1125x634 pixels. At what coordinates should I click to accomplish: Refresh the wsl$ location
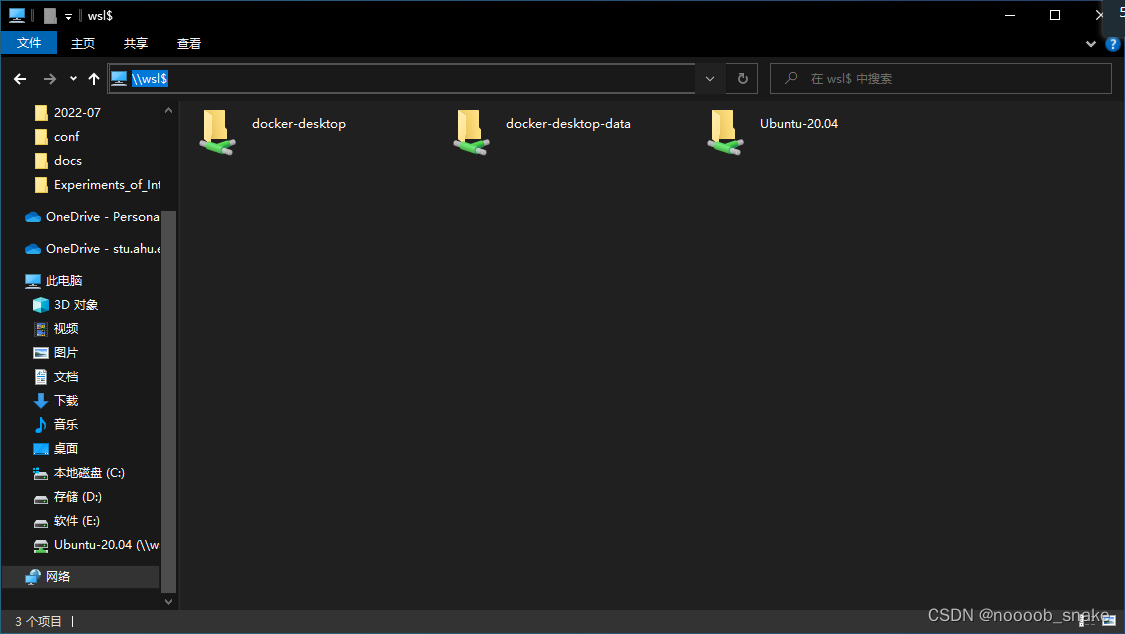pos(743,79)
